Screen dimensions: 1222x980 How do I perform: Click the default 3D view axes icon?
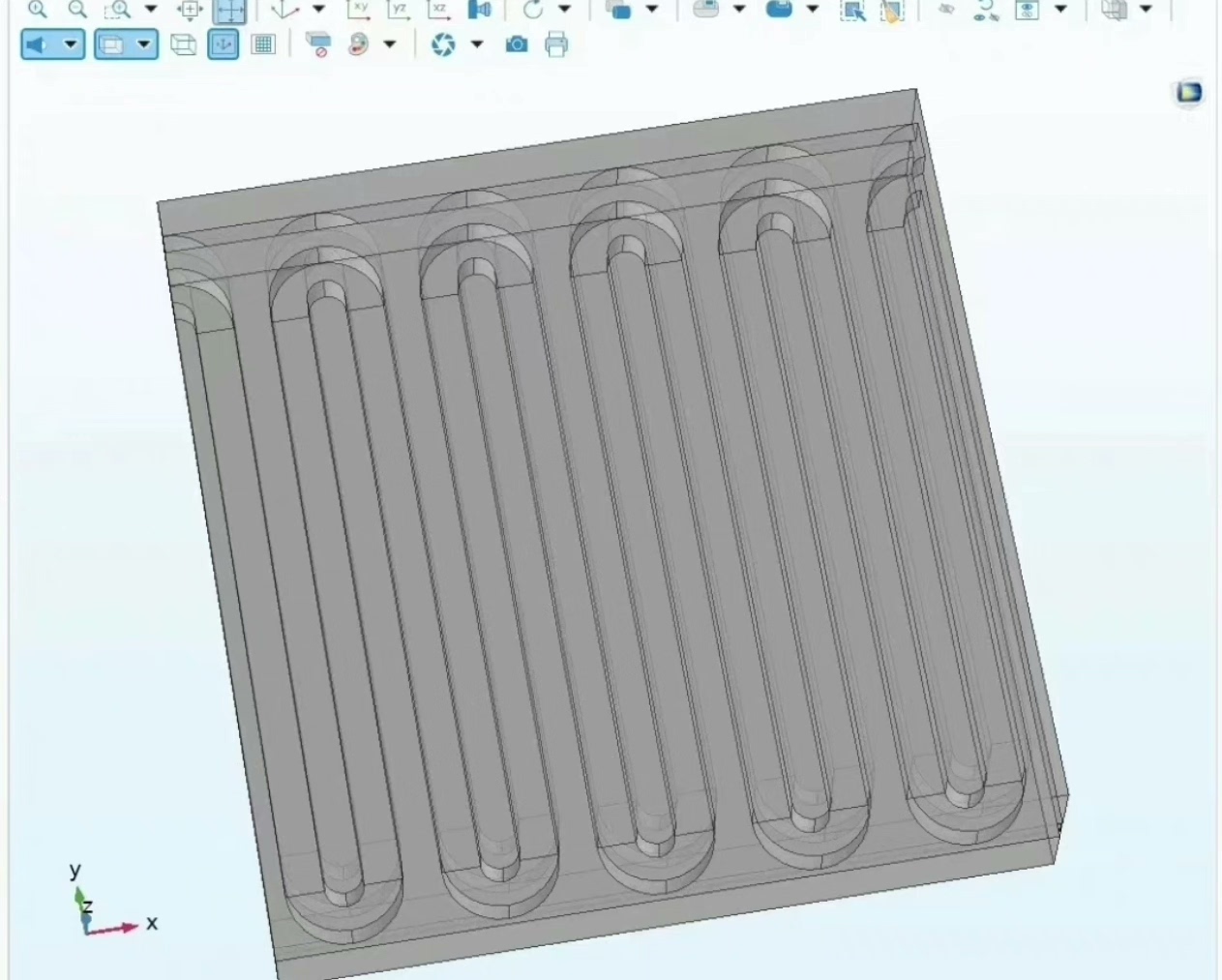tap(284, 10)
